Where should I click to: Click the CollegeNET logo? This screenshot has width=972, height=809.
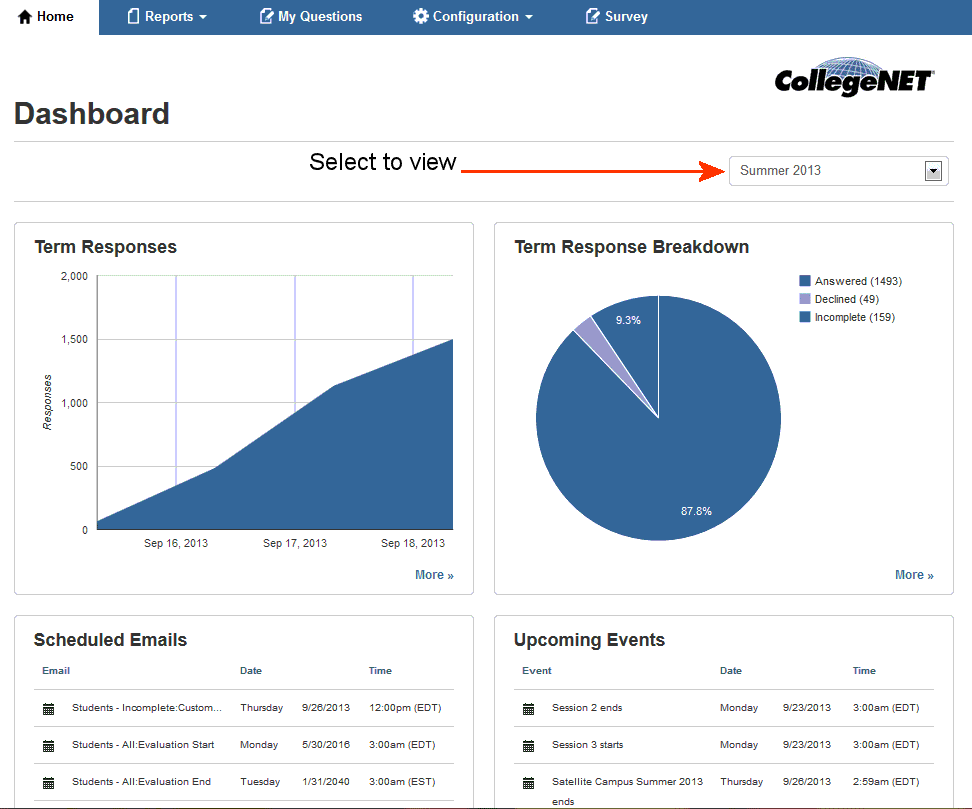coord(854,77)
